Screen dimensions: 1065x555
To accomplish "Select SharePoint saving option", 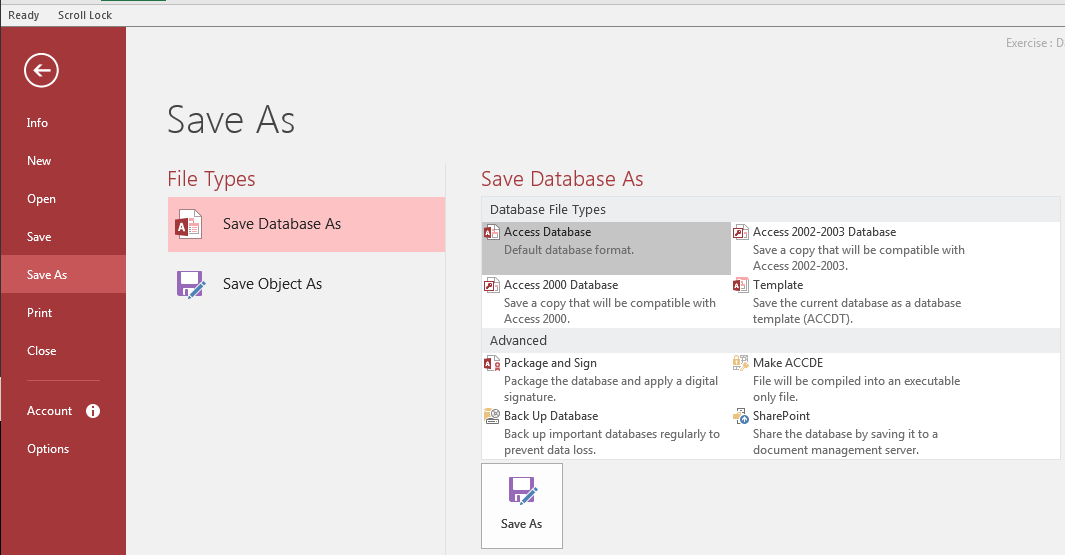I will click(854, 433).
